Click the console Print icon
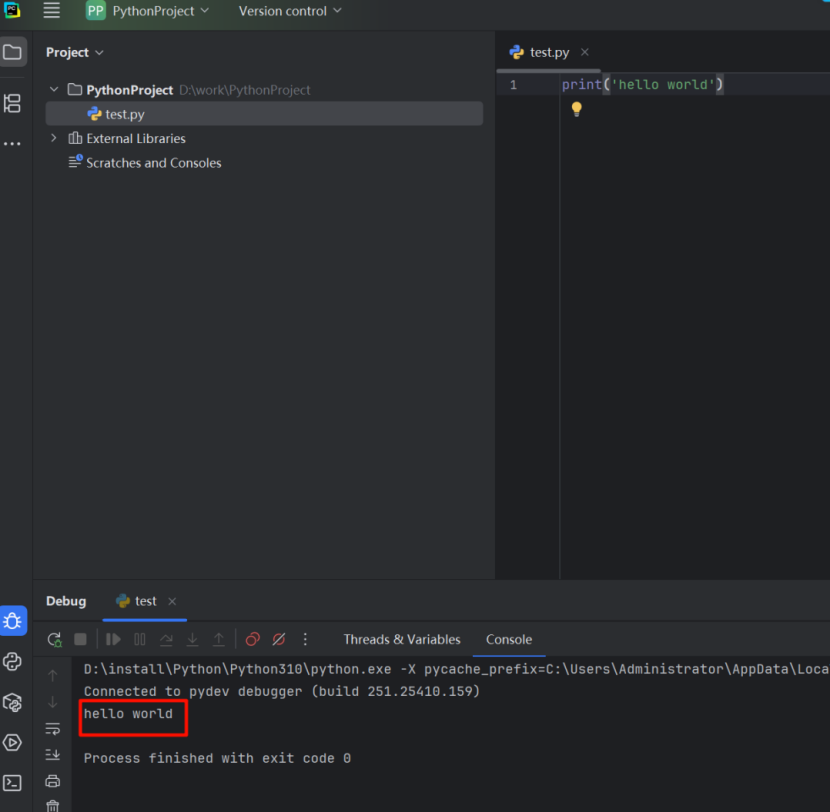This screenshot has height=812, width=830. pos(52,781)
